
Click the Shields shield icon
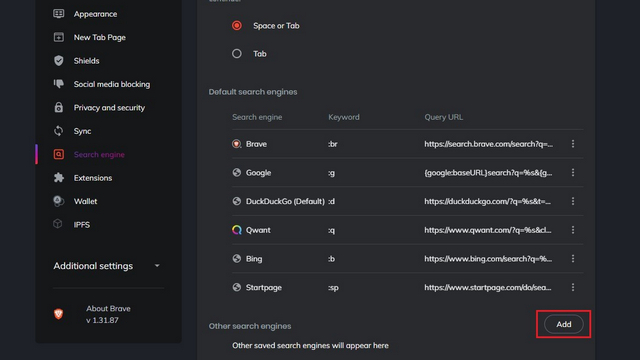point(58,60)
